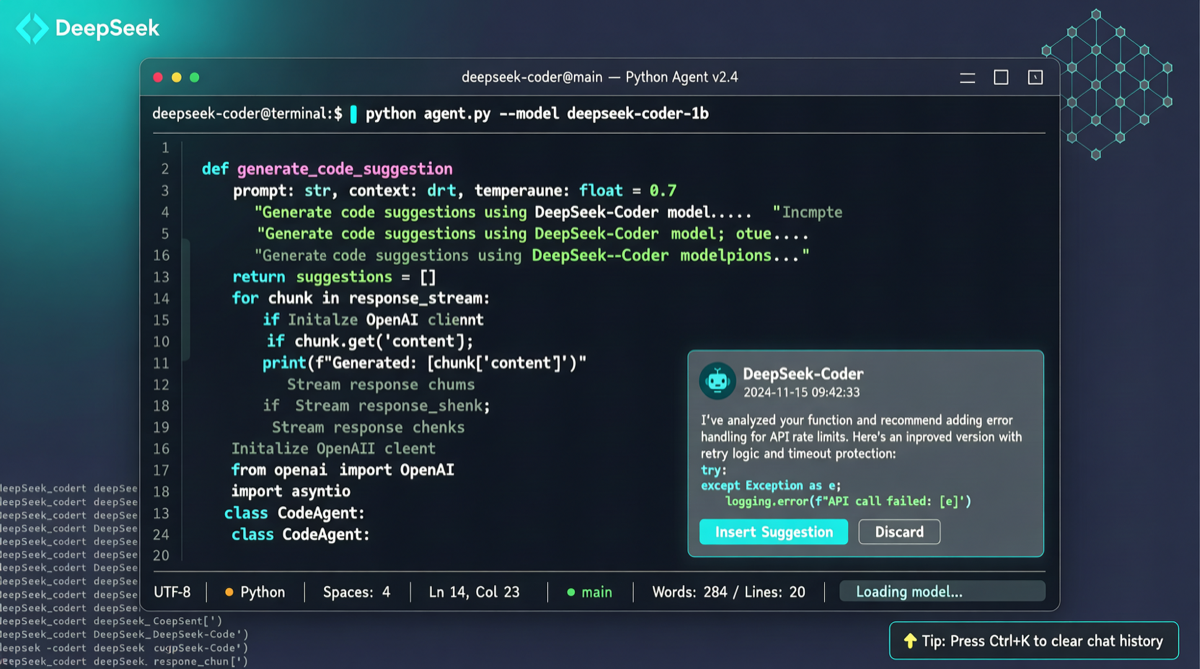Click the green zoom dot in the title bar

[194, 77]
